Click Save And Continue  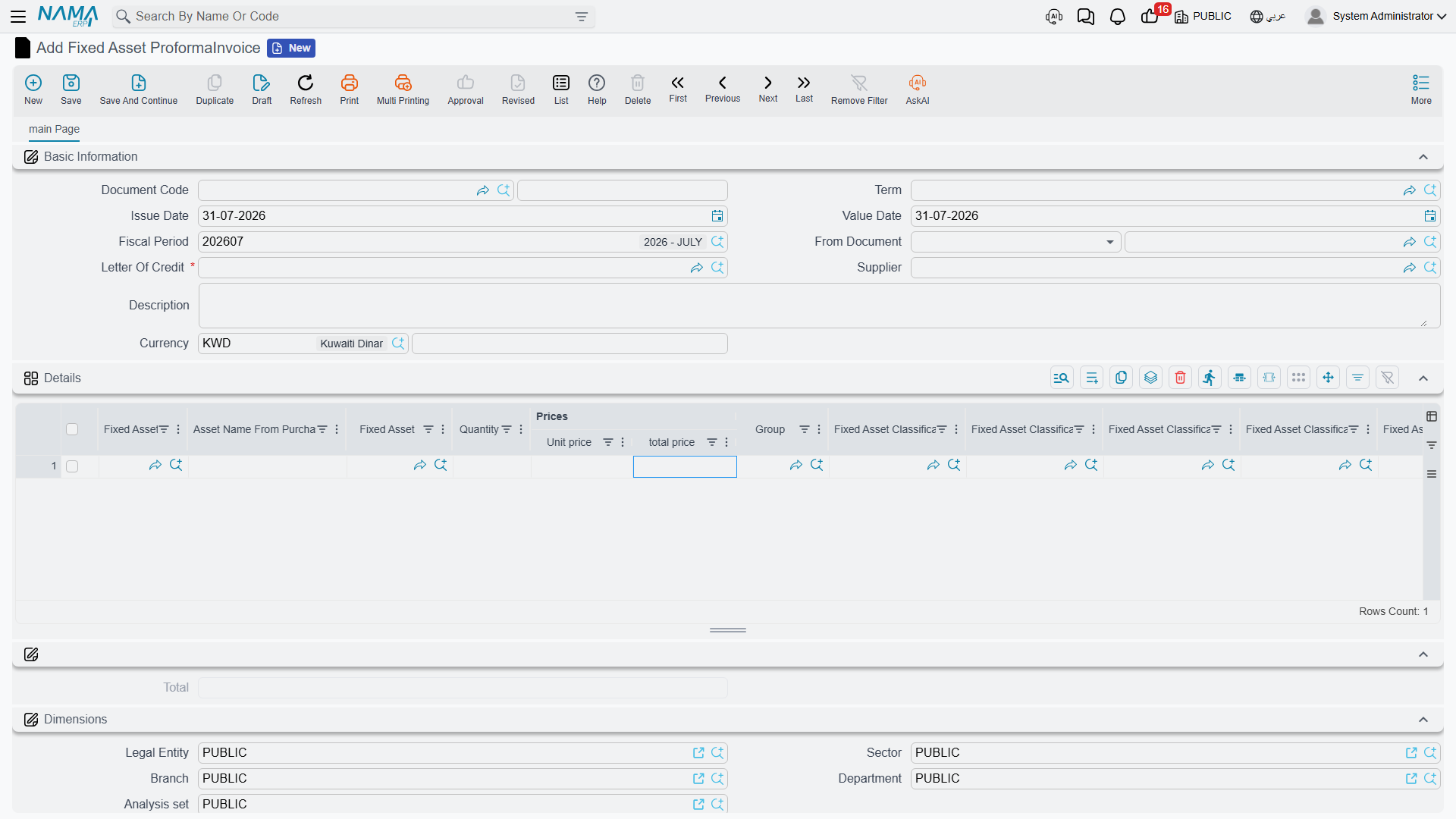point(139,89)
